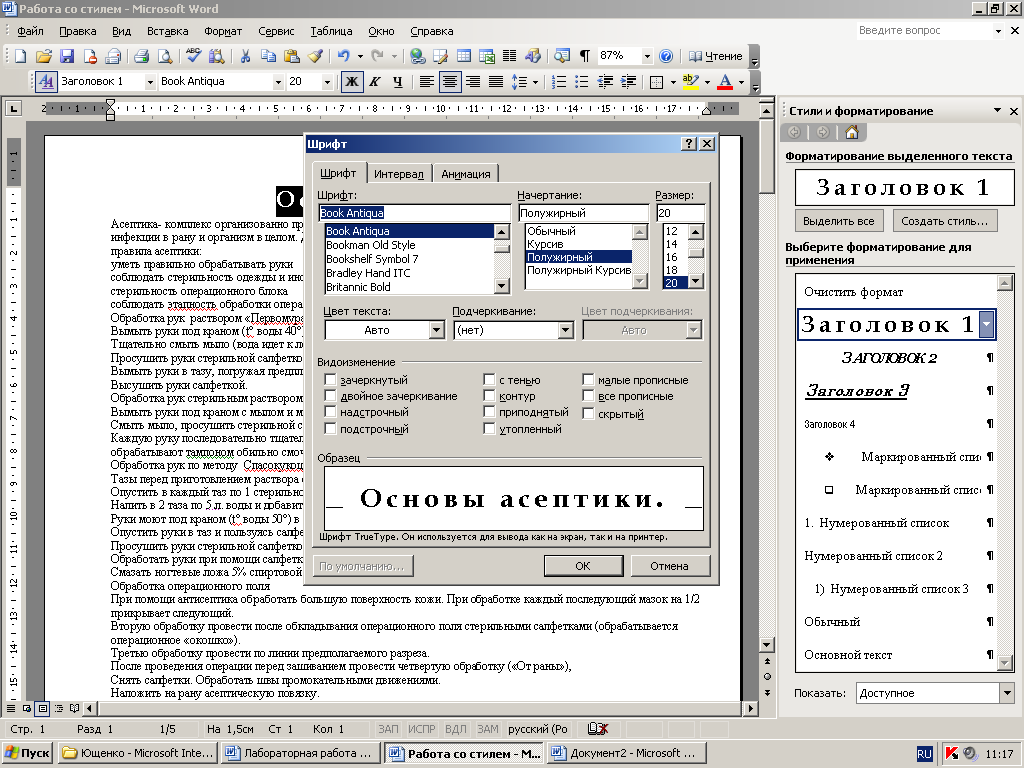
Task: Insert a hyperlink with the globe icon
Action: click(417, 56)
